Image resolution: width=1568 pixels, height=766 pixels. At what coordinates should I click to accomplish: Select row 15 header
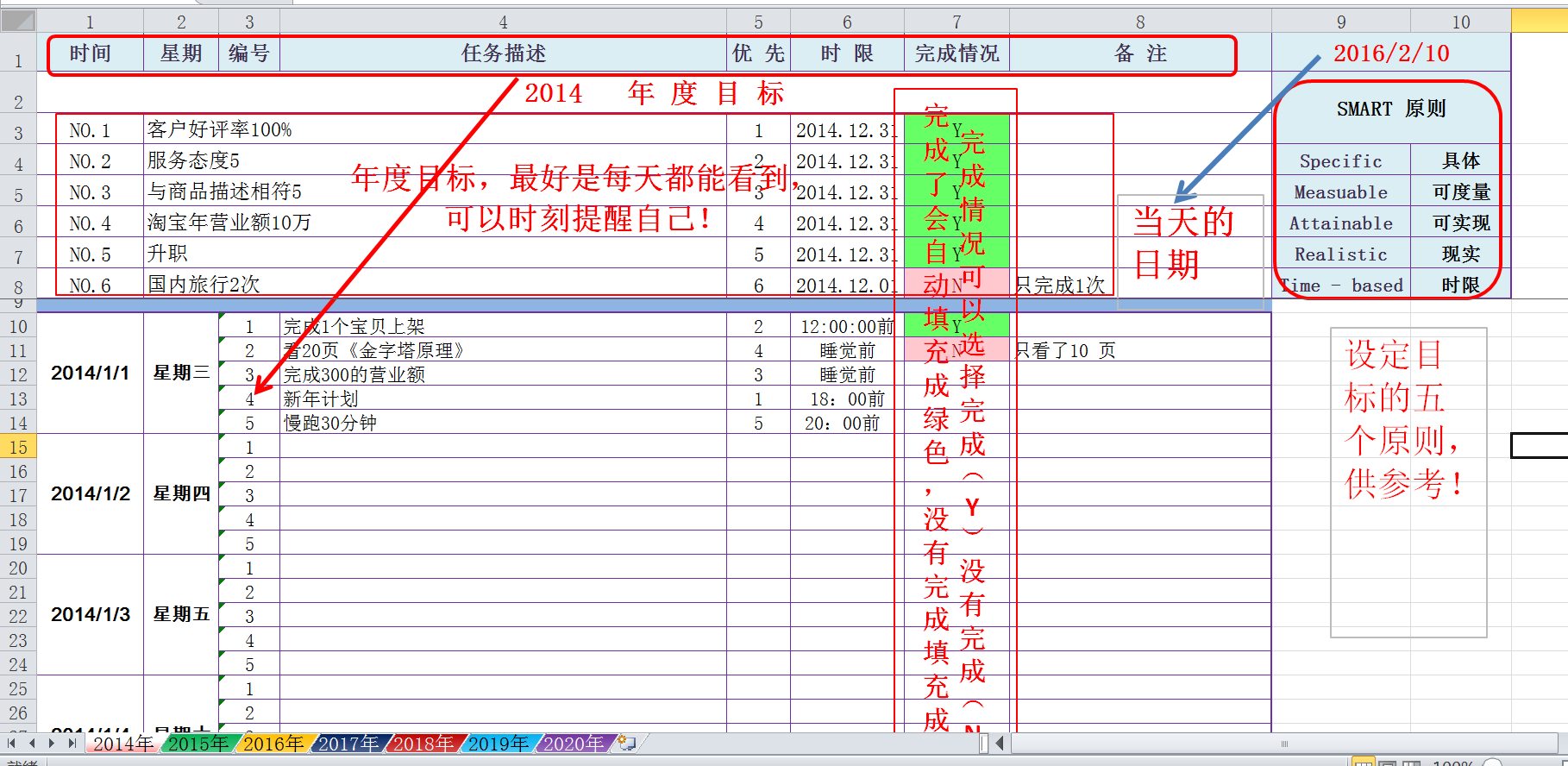pos(18,447)
